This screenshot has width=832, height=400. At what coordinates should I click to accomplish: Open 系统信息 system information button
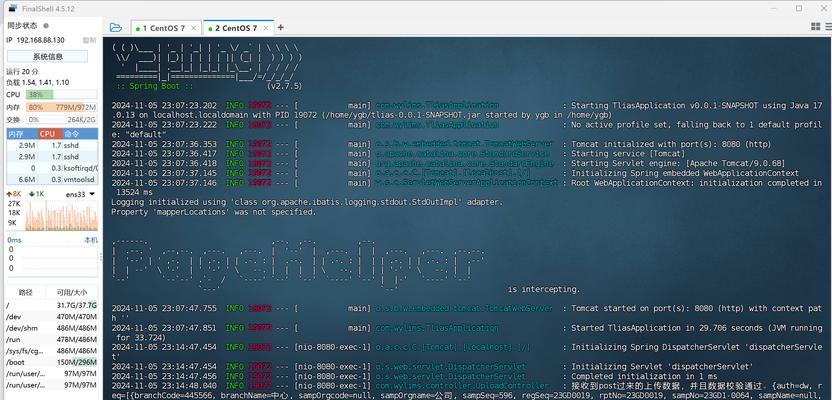(48, 56)
